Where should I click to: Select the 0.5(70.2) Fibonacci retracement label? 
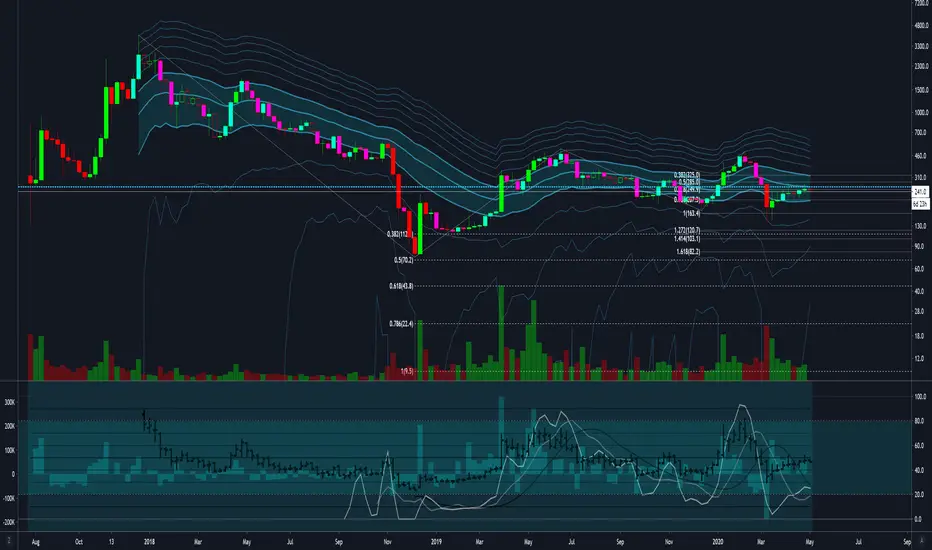point(404,260)
